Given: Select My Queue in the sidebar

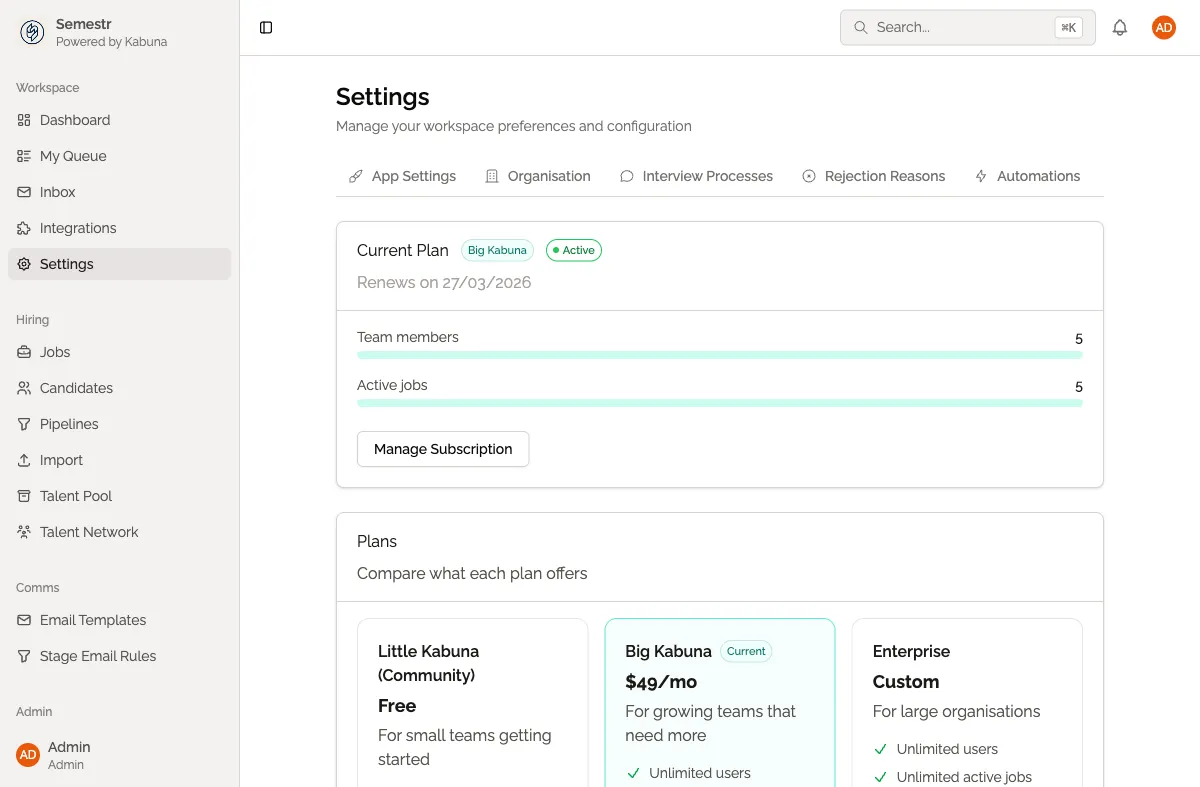Looking at the screenshot, I should (72, 156).
